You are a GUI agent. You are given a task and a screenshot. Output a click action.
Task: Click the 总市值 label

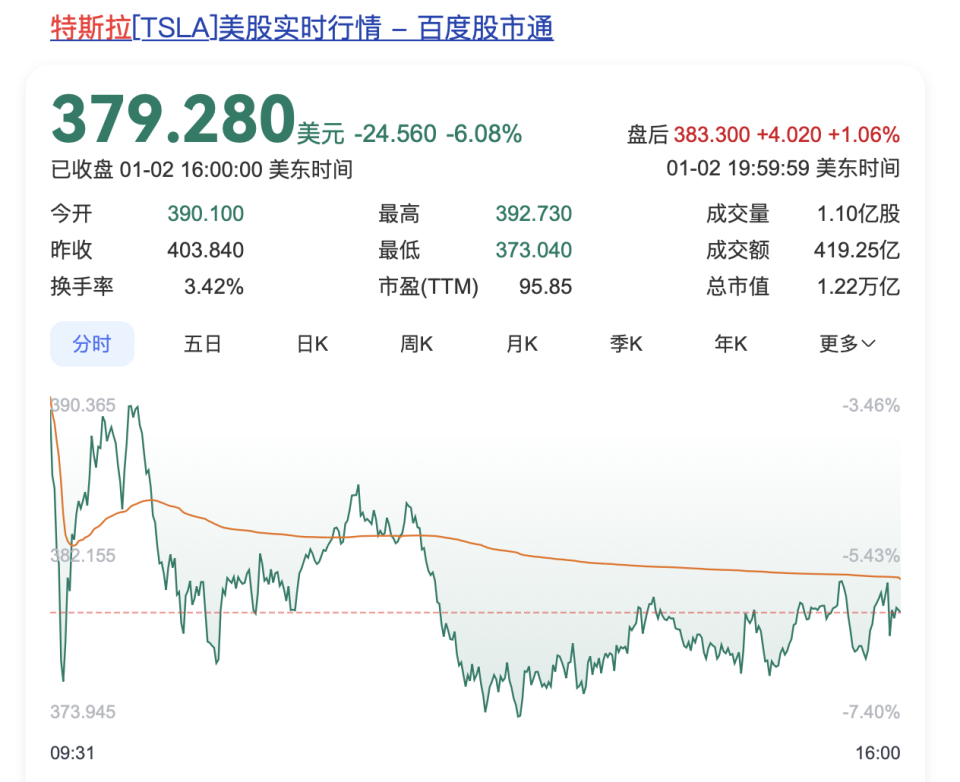point(738,287)
